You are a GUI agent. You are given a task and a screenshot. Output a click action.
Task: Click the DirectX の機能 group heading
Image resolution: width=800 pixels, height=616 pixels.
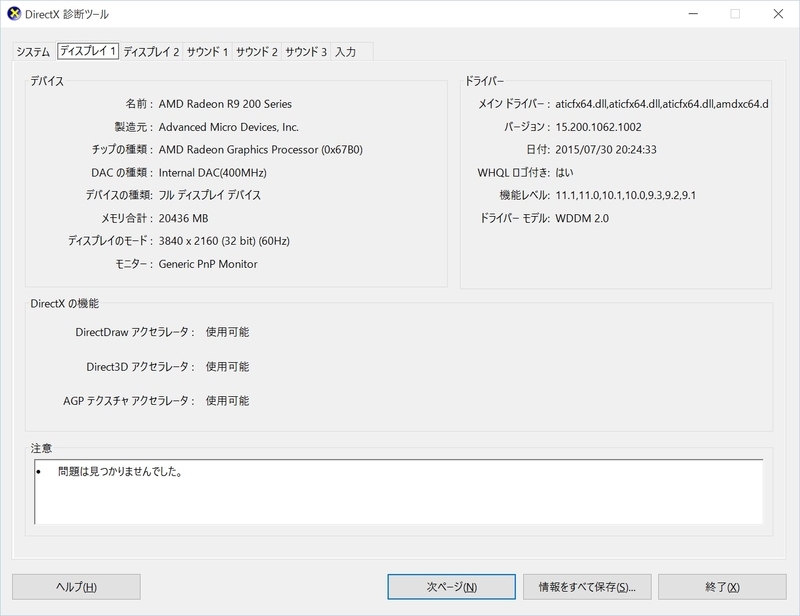coord(65,304)
